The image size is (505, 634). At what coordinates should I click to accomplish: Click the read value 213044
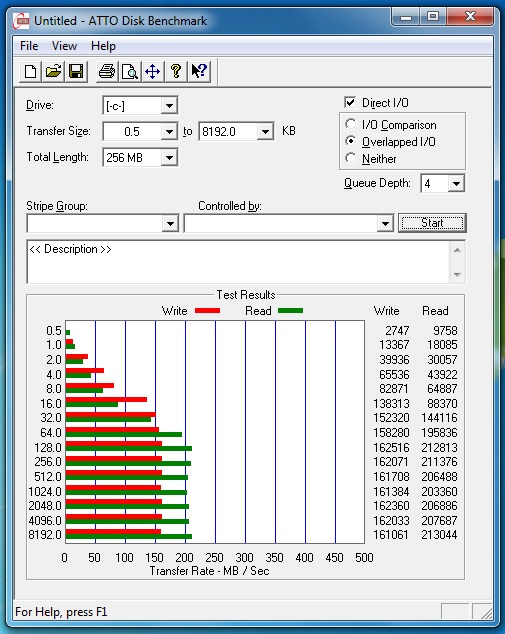pos(439,535)
